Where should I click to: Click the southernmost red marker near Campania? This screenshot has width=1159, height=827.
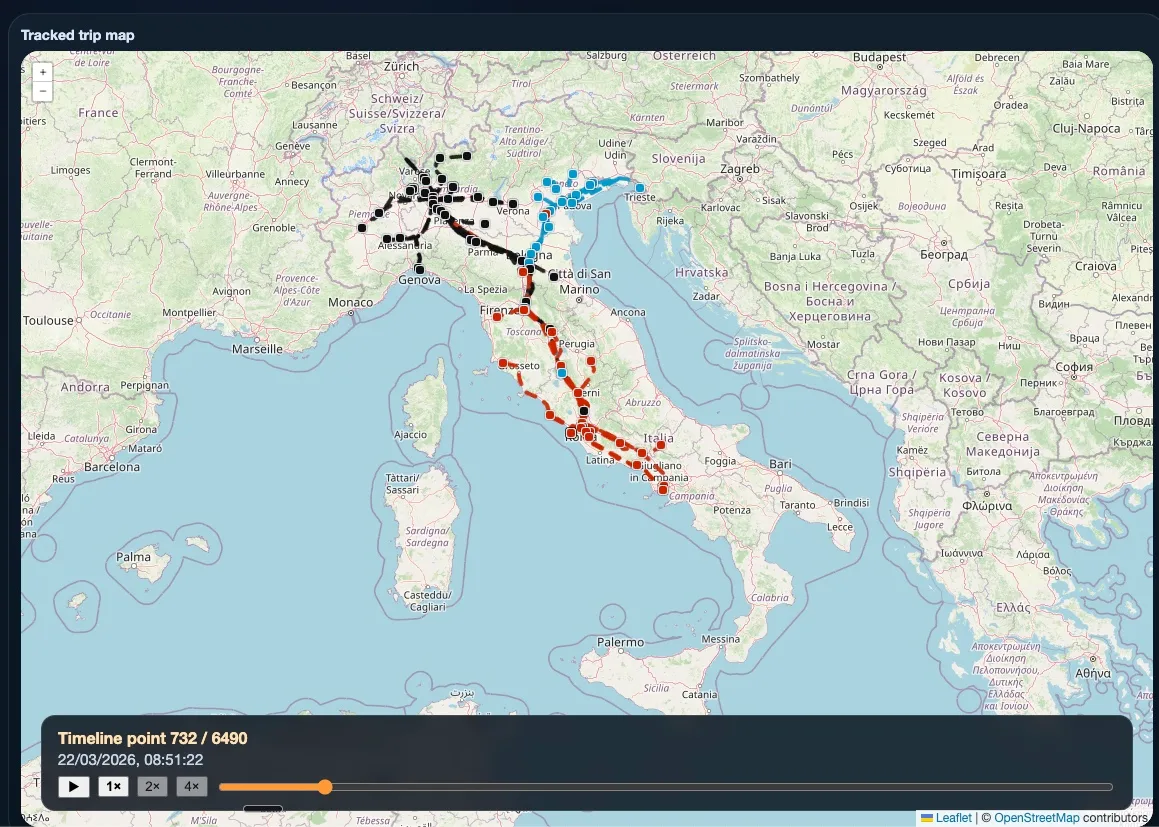click(662, 489)
